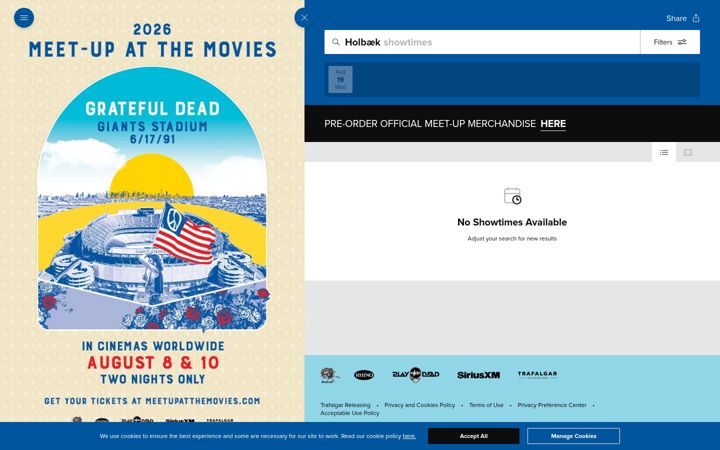The width and height of the screenshot is (720, 450).
Task: Click 'PRE-ORDER OFFICIAL MEET-UP MERCHANDISE' text
Action: (430, 124)
